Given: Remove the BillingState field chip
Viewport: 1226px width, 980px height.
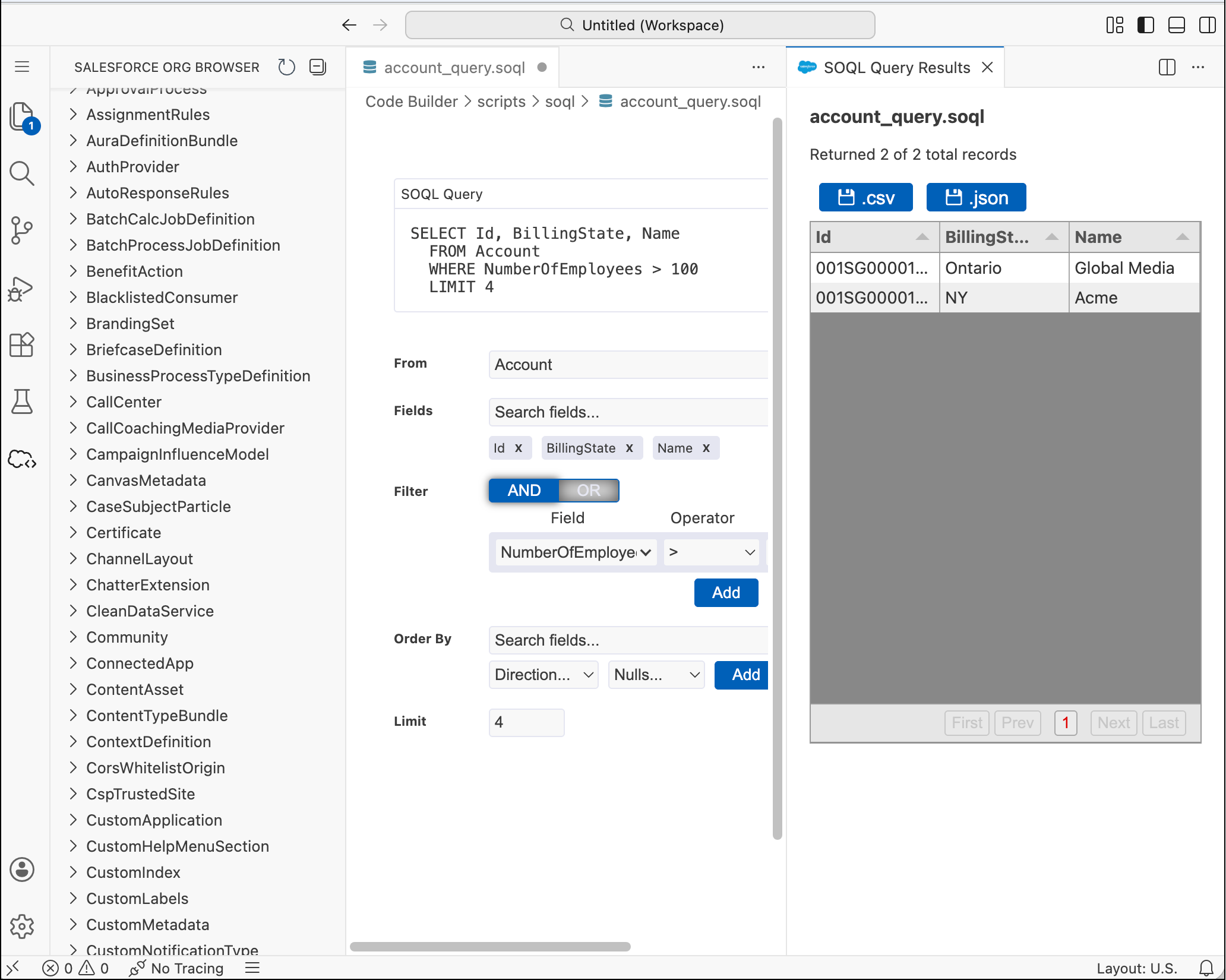Looking at the screenshot, I should coord(629,448).
